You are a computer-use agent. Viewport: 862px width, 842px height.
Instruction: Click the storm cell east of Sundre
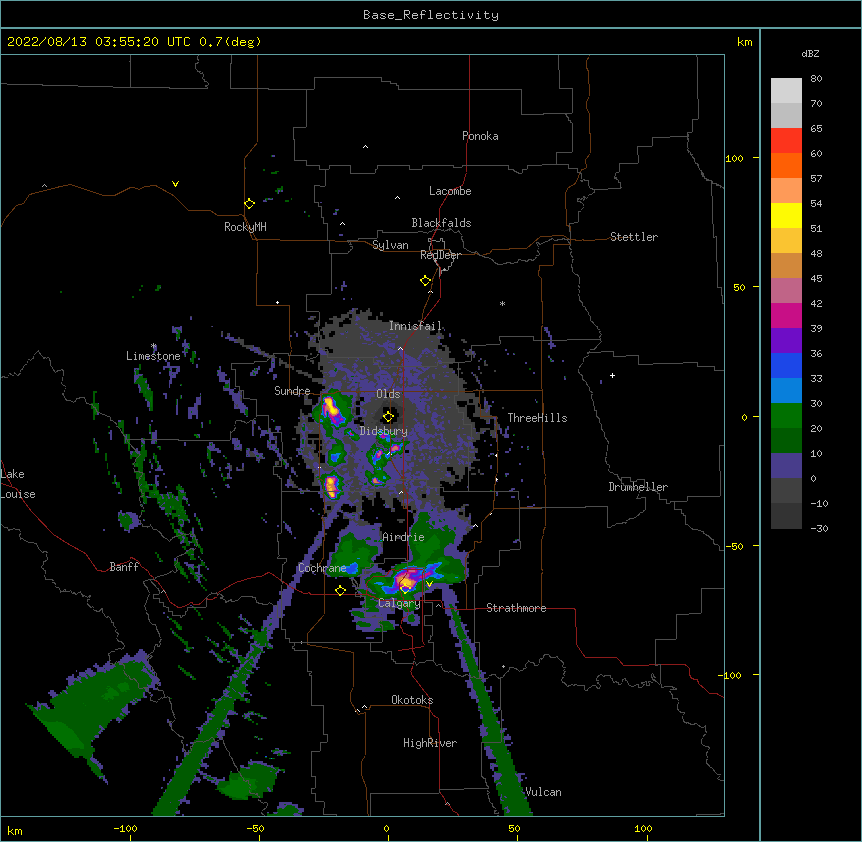pos(331,409)
